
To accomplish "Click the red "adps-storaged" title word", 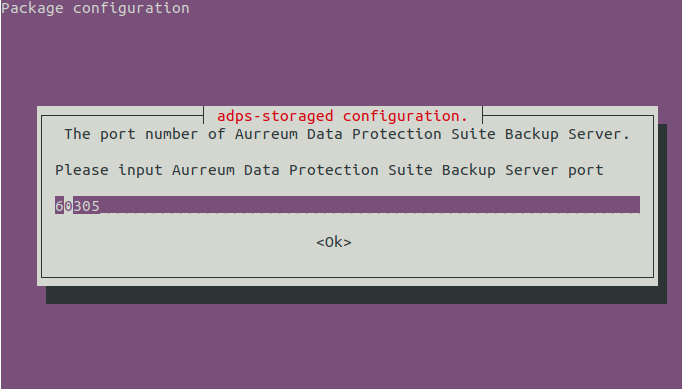I will pyautogui.click(x=275, y=116).
